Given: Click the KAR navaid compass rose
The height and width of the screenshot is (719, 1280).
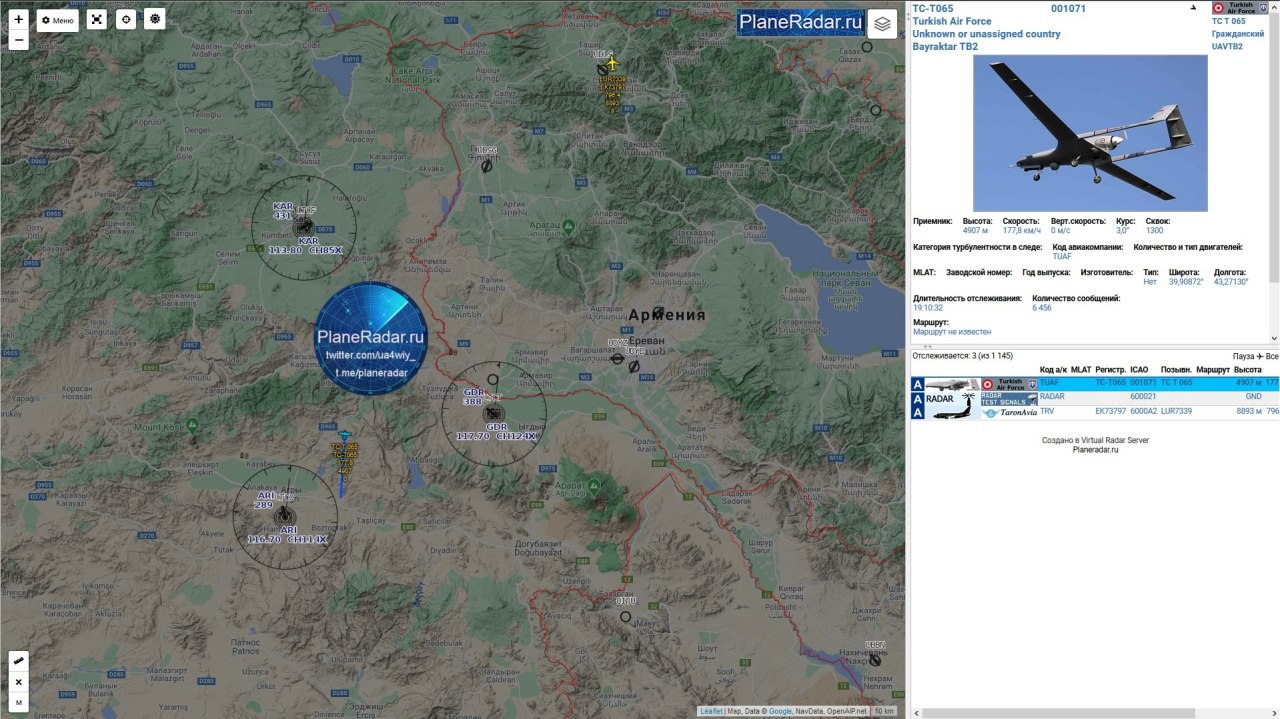Looking at the screenshot, I should click(303, 226).
